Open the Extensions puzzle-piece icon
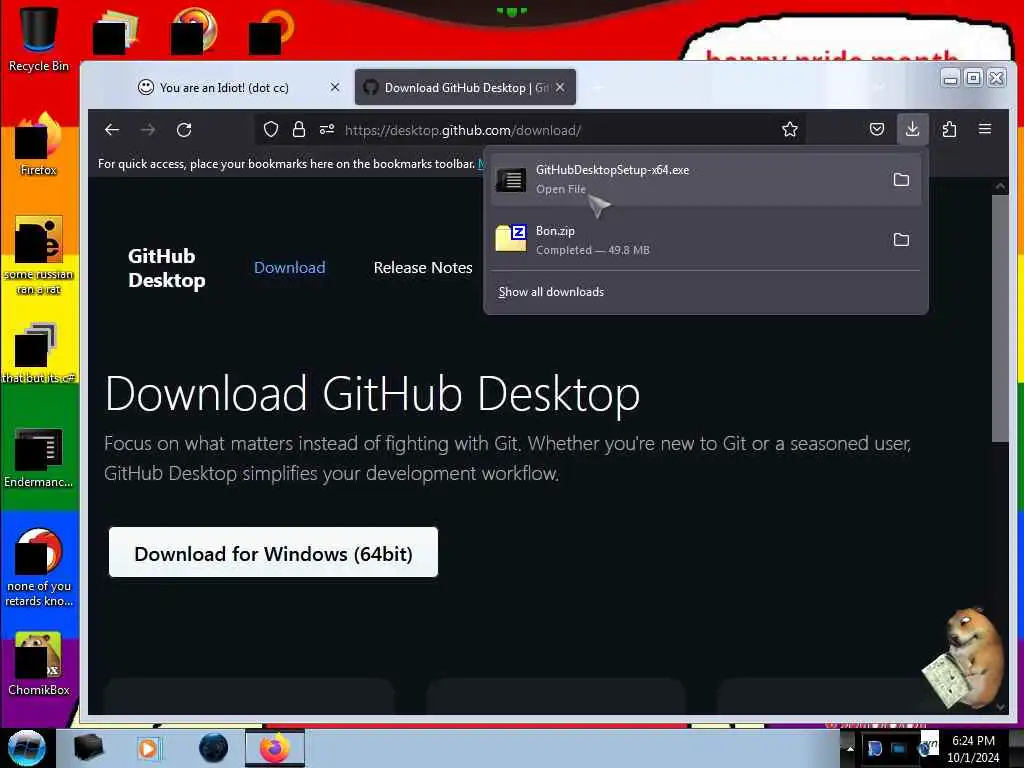The height and width of the screenshot is (768, 1024). [949, 129]
